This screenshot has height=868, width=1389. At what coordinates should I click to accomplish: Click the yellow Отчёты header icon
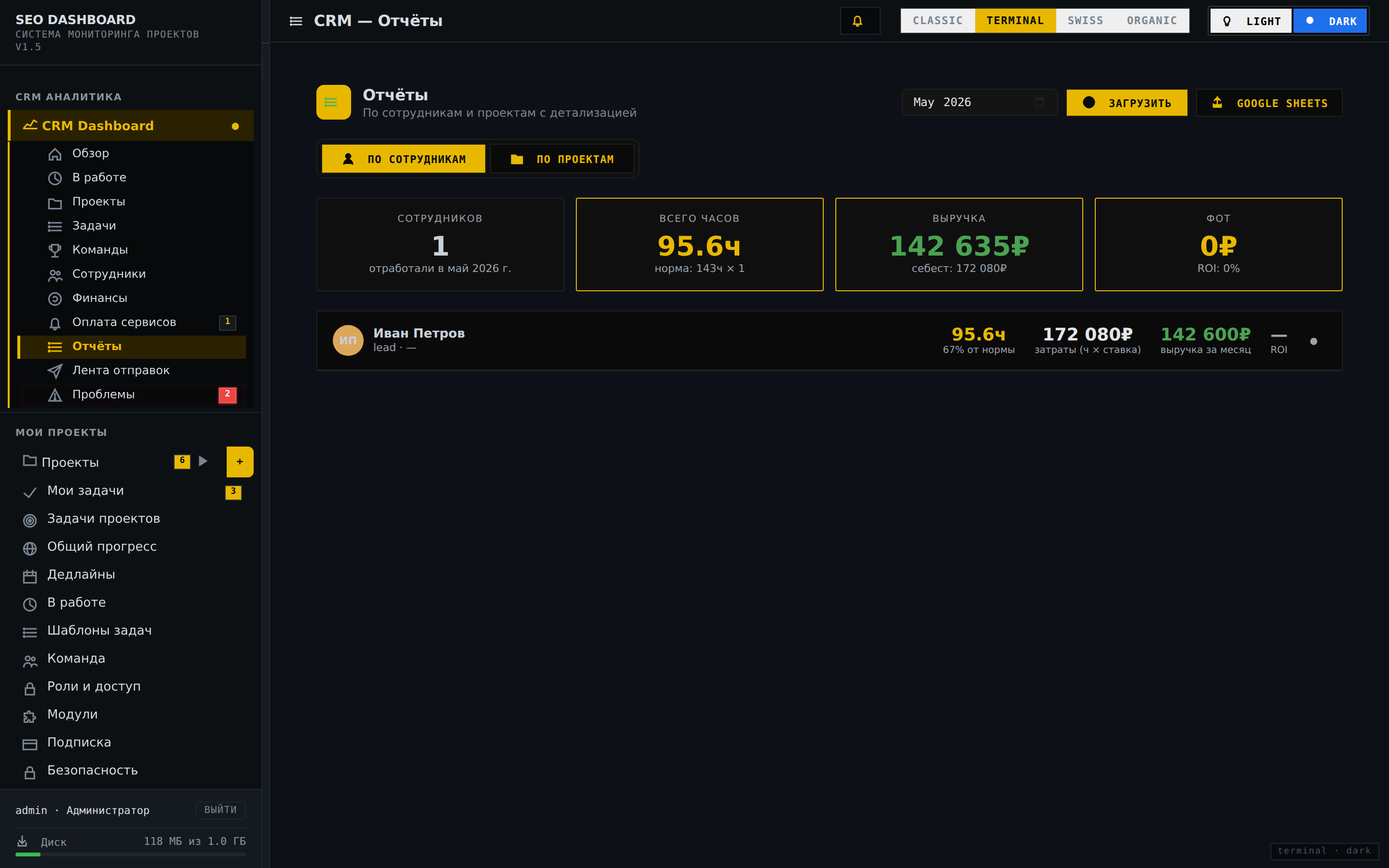click(333, 102)
